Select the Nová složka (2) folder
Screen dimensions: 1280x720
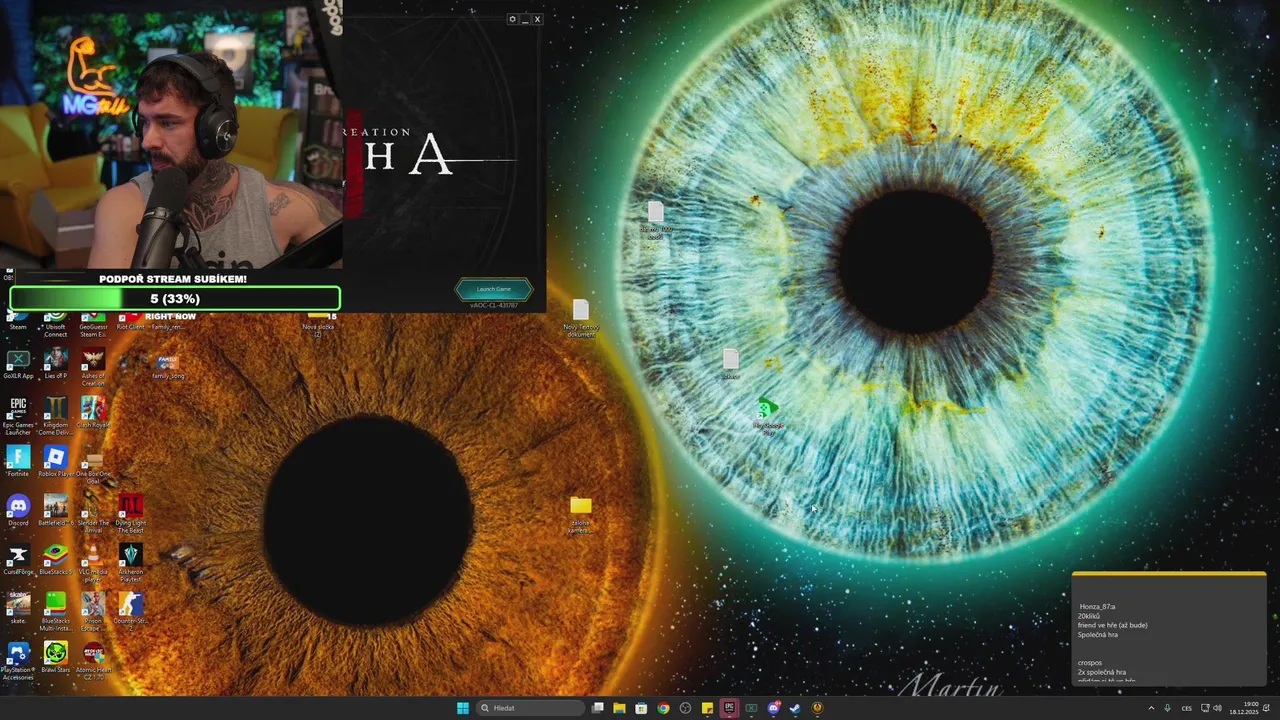tap(319, 324)
